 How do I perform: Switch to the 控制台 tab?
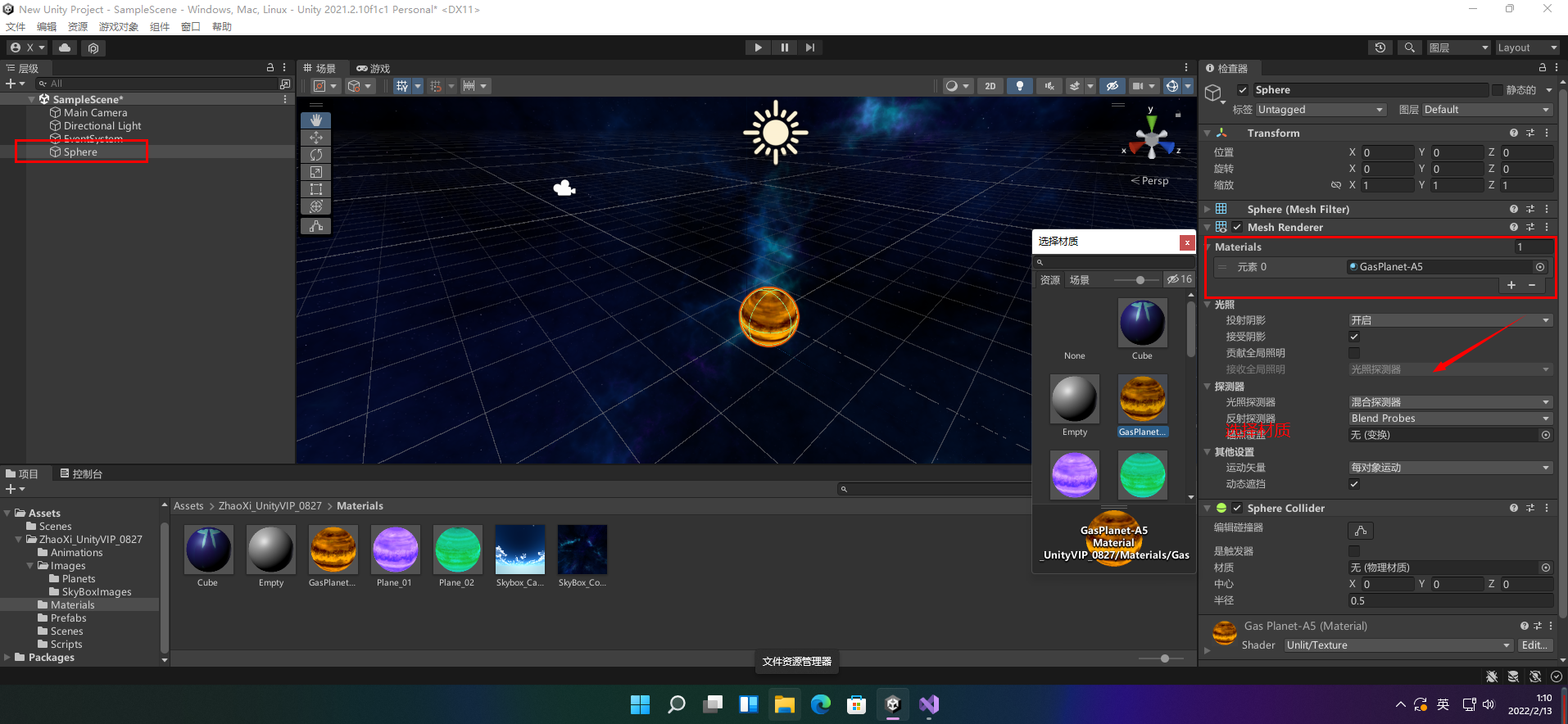point(81,474)
